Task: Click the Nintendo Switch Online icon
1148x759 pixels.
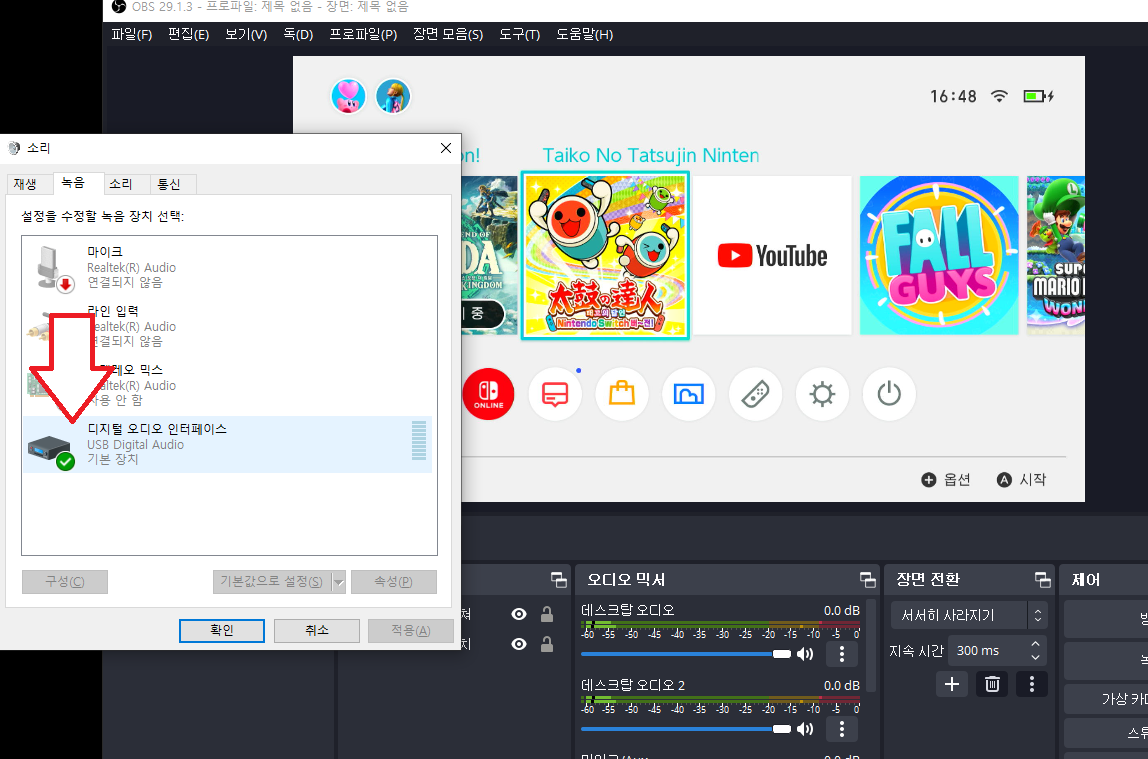Action: pyautogui.click(x=488, y=394)
